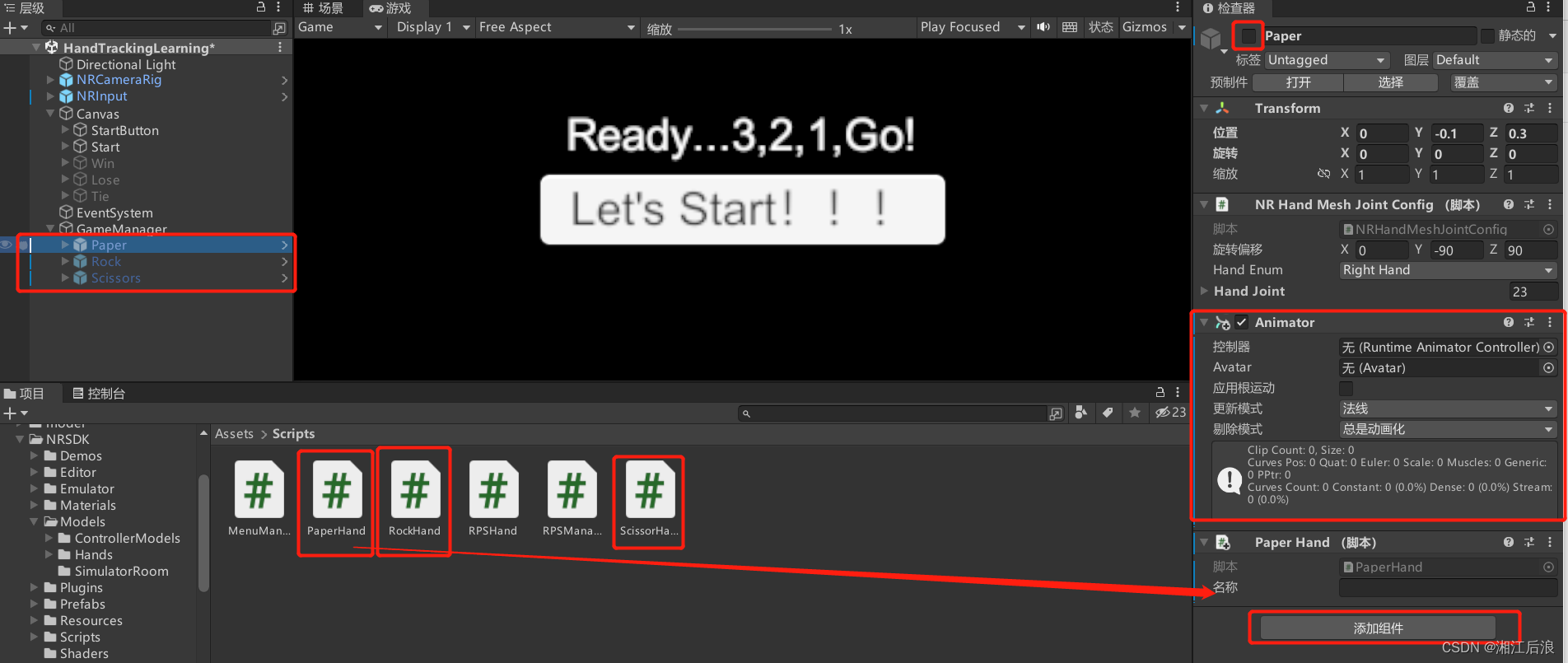This screenshot has width=1568, height=663.
Task: Collapse the Canvas tree node
Action: pos(50,114)
